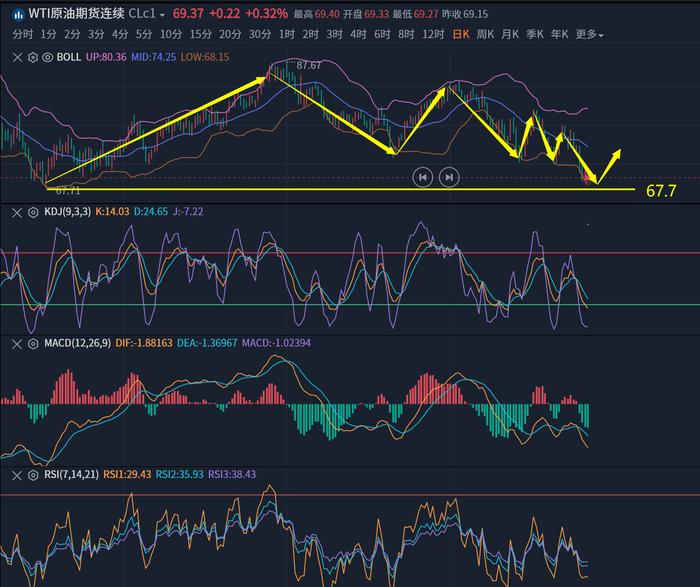Open KDJ indicator settings icon
Viewport: 700px width, 587px height.
pyautogui.click(x=33, y=212)
